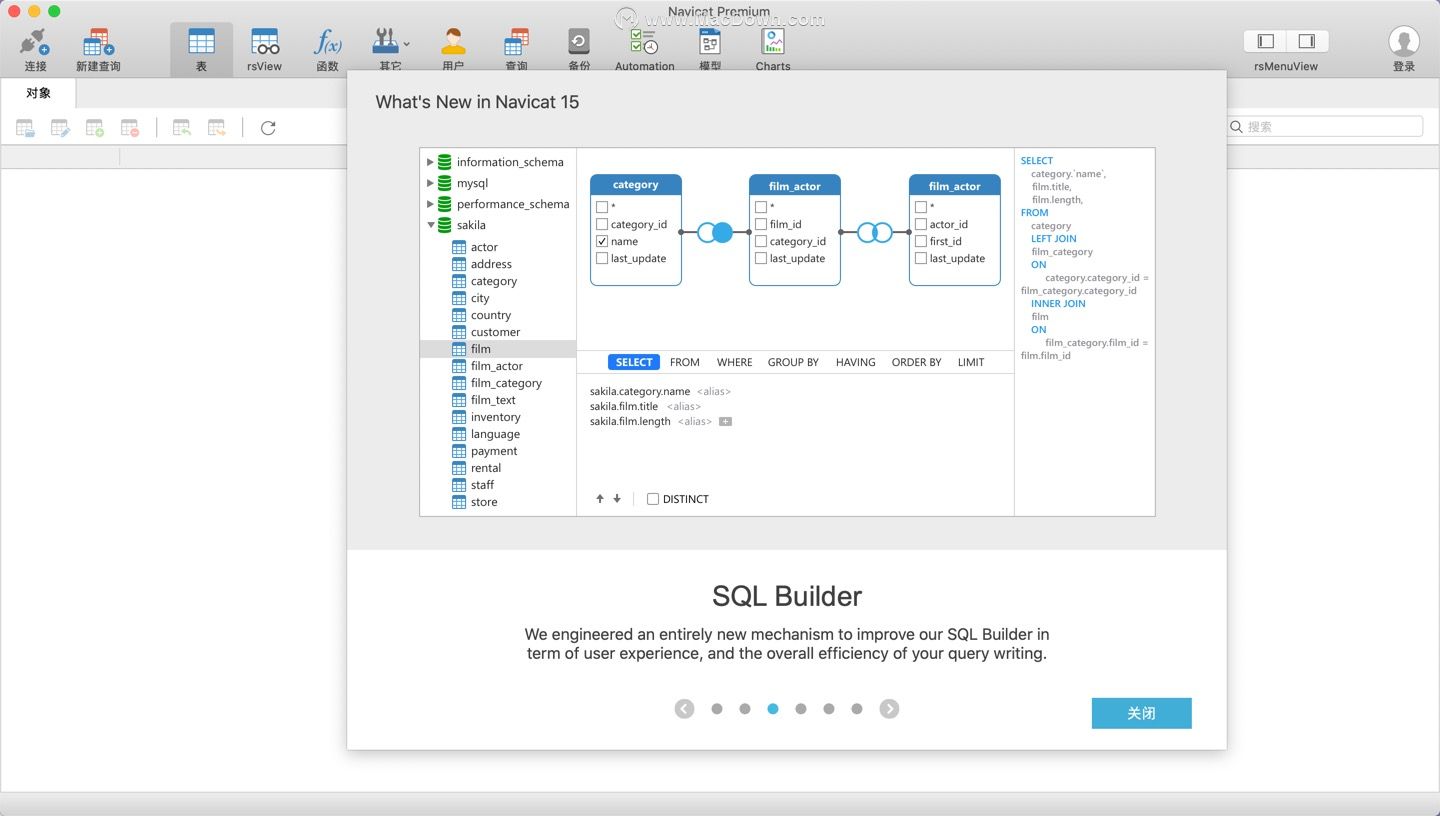This screenshot has height=816, width=1440.
Task: Open the 连接 connection tool
Action: point(35,49)
